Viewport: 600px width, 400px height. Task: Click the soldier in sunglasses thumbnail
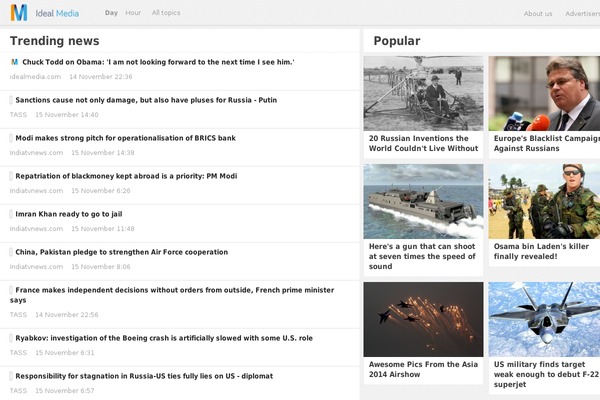pos(544,201)
